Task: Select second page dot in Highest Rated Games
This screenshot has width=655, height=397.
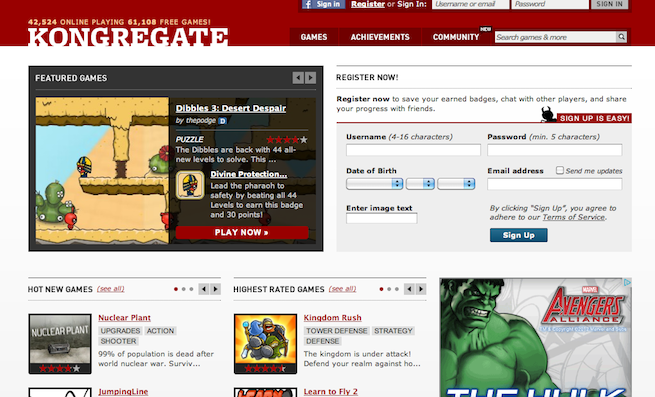Action: [x=389, y=289]
